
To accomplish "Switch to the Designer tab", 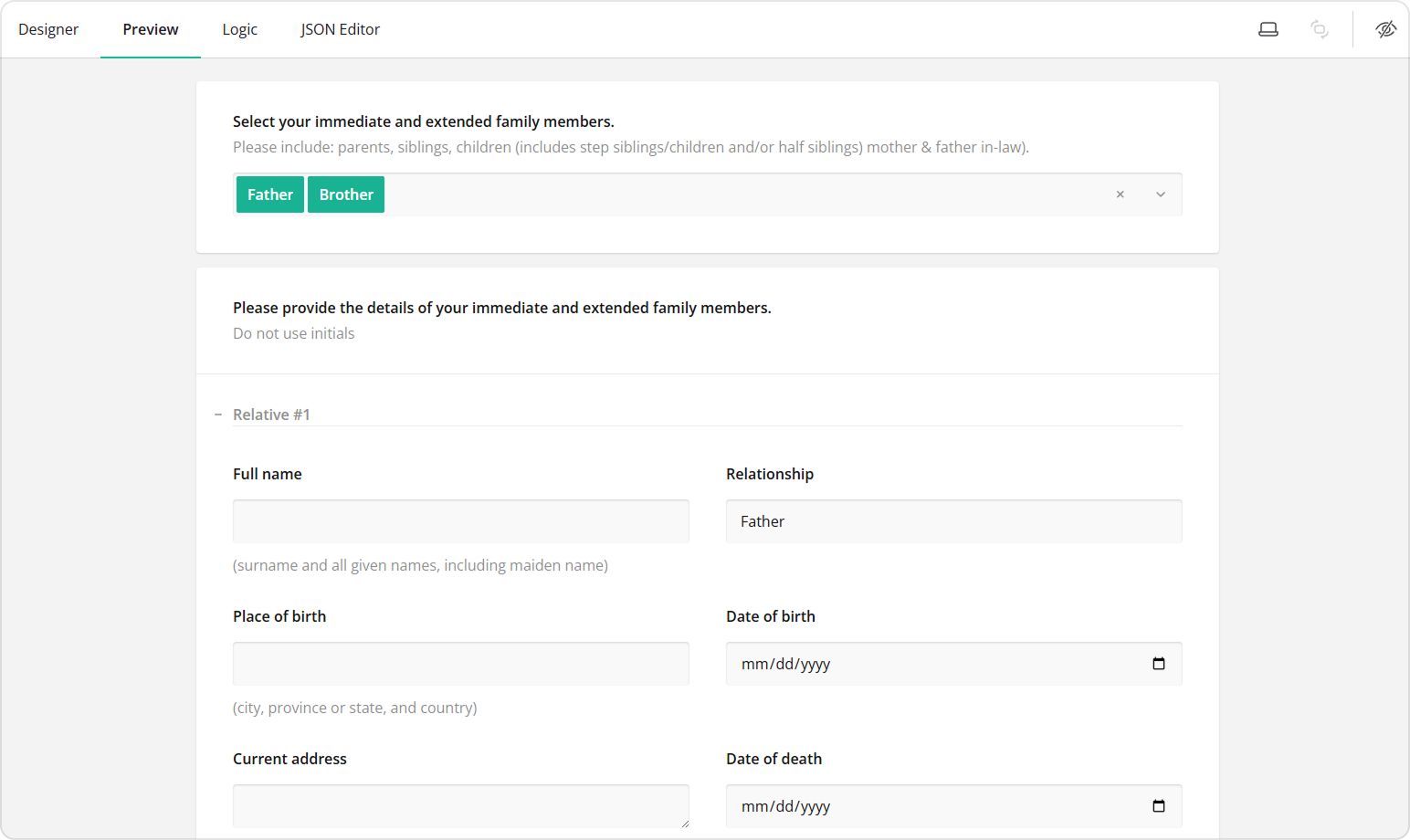I will coord(48,28).
